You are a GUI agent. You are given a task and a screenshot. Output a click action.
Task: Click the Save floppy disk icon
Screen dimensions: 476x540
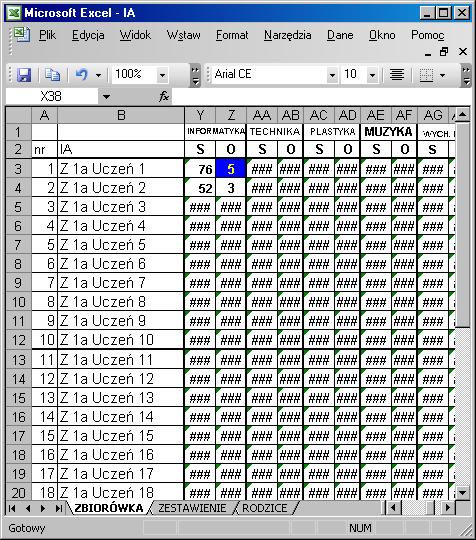click(x=24, y=74)
